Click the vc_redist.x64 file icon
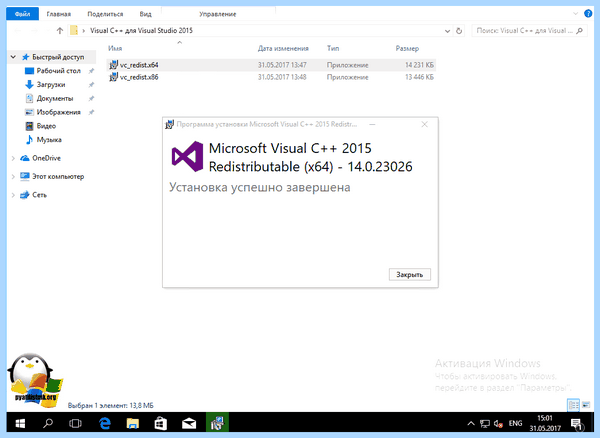The width and height of the screenshot is (600, 438). click(114, 65)
